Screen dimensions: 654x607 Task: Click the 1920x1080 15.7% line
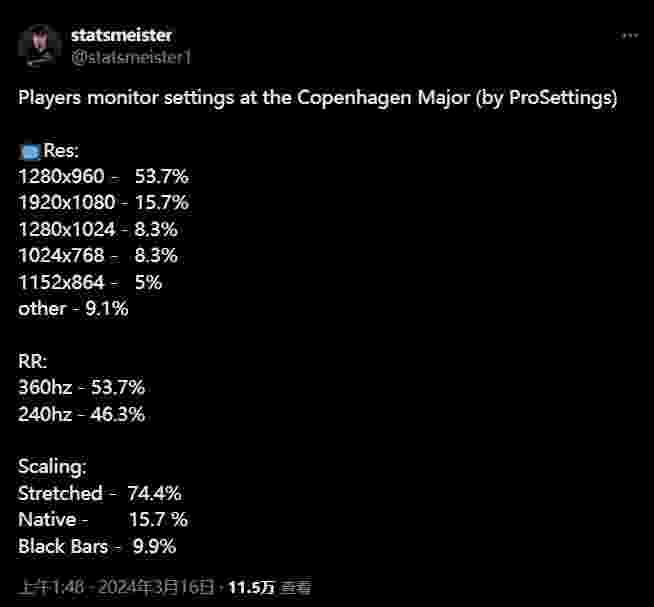click(103, 203)
